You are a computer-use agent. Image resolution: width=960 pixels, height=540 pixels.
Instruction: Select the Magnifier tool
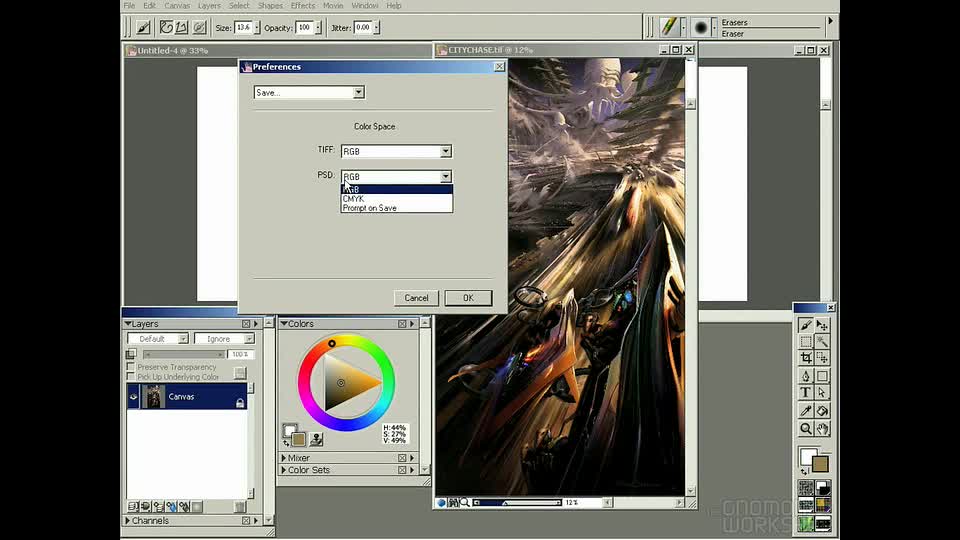click(806, 429)
